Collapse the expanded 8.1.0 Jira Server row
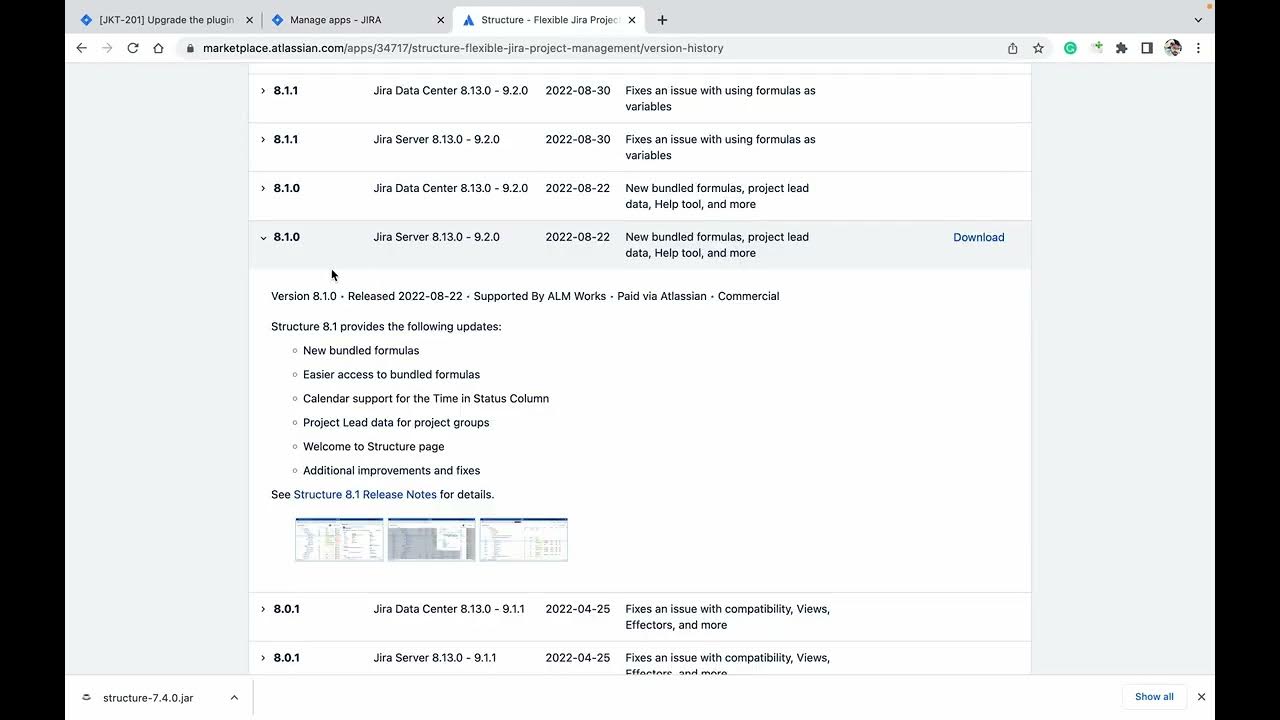Screen dimensions: 1280x720 coord(264,238)
